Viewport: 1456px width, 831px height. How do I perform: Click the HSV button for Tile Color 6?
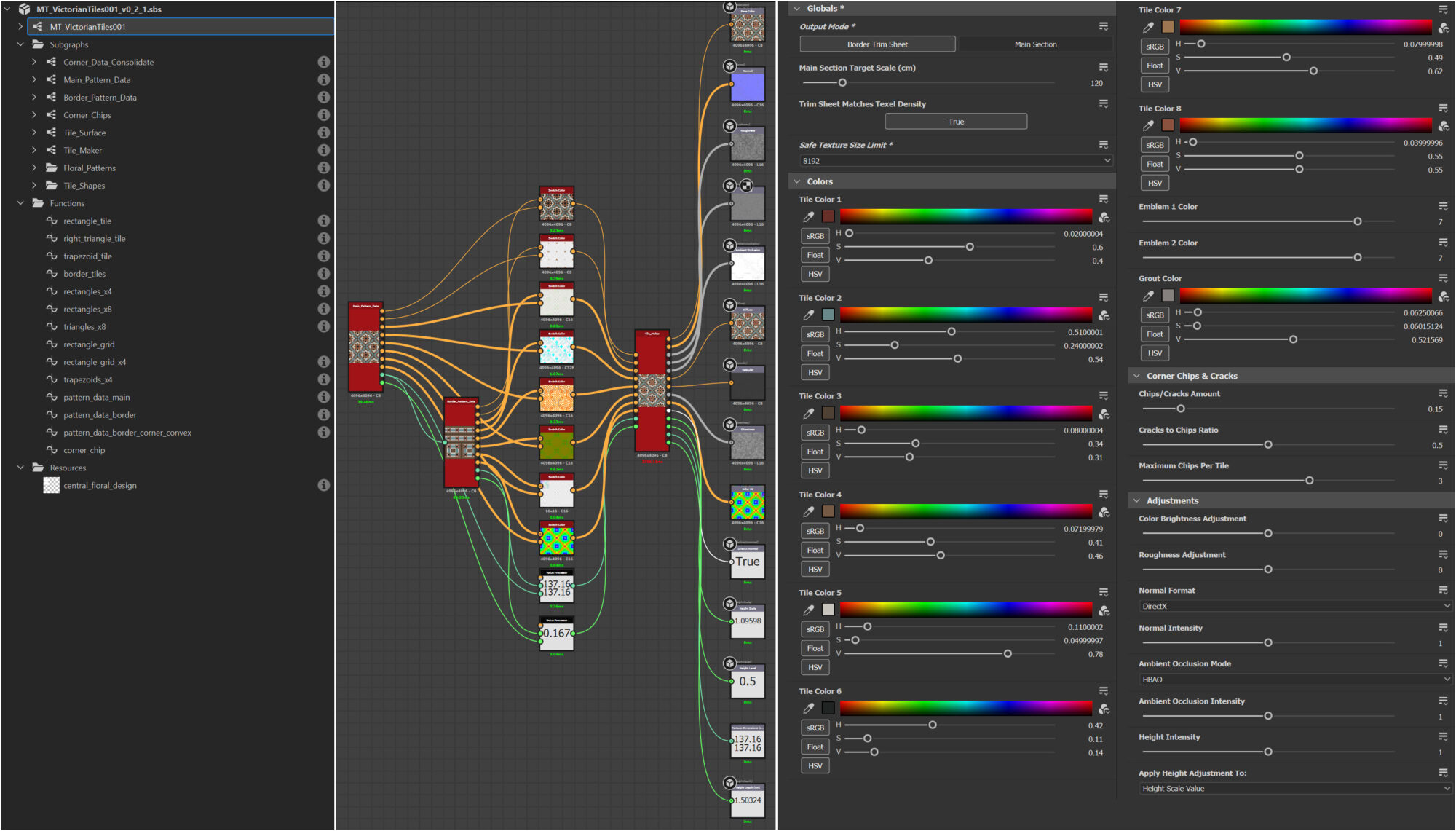(815, 765)
